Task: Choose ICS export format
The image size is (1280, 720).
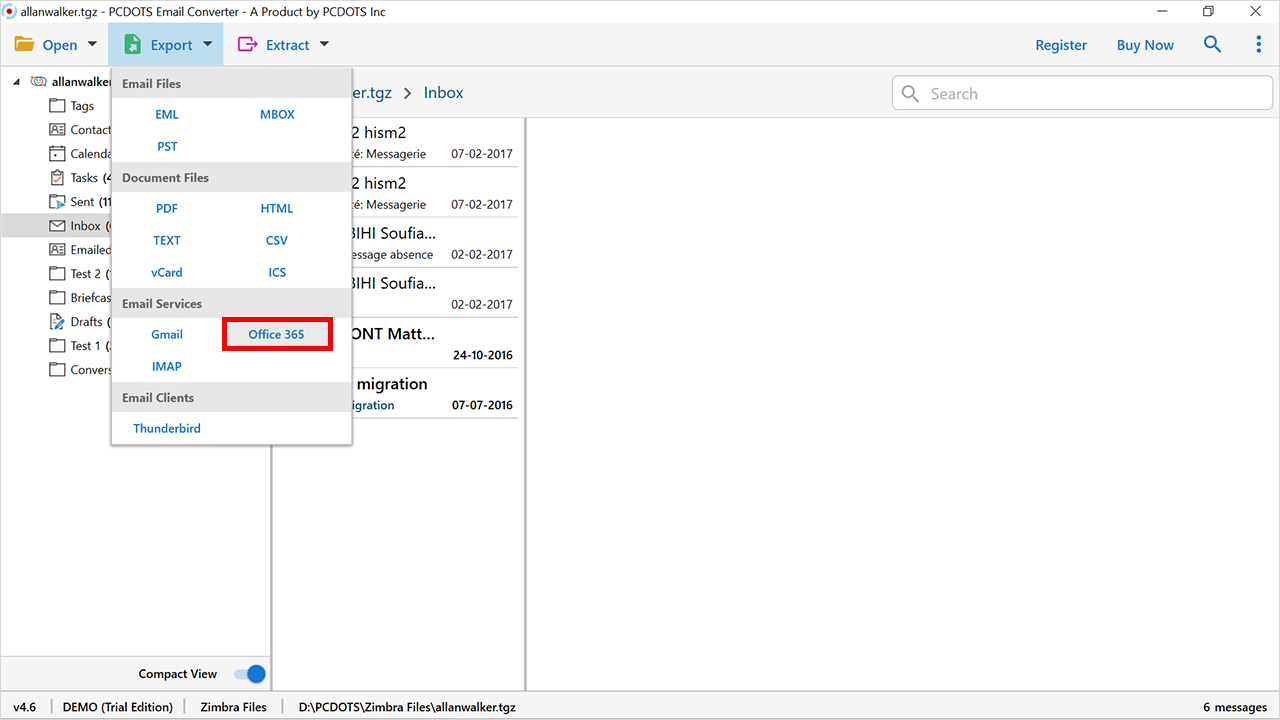Action: pos(277,272)
